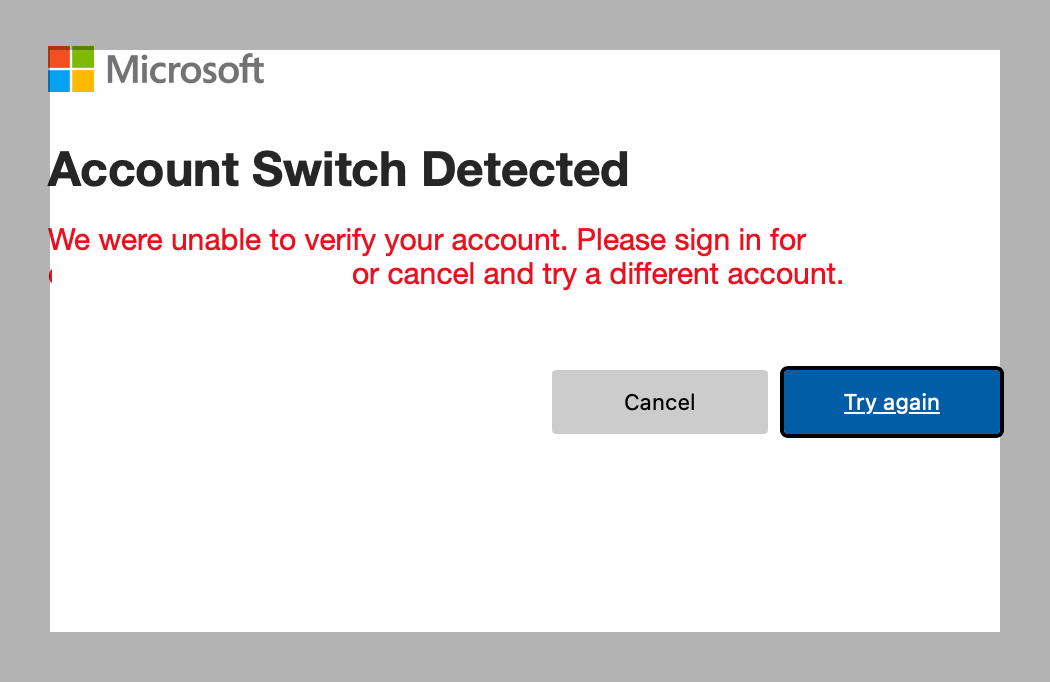Click the word Detected in the heading

525,169
